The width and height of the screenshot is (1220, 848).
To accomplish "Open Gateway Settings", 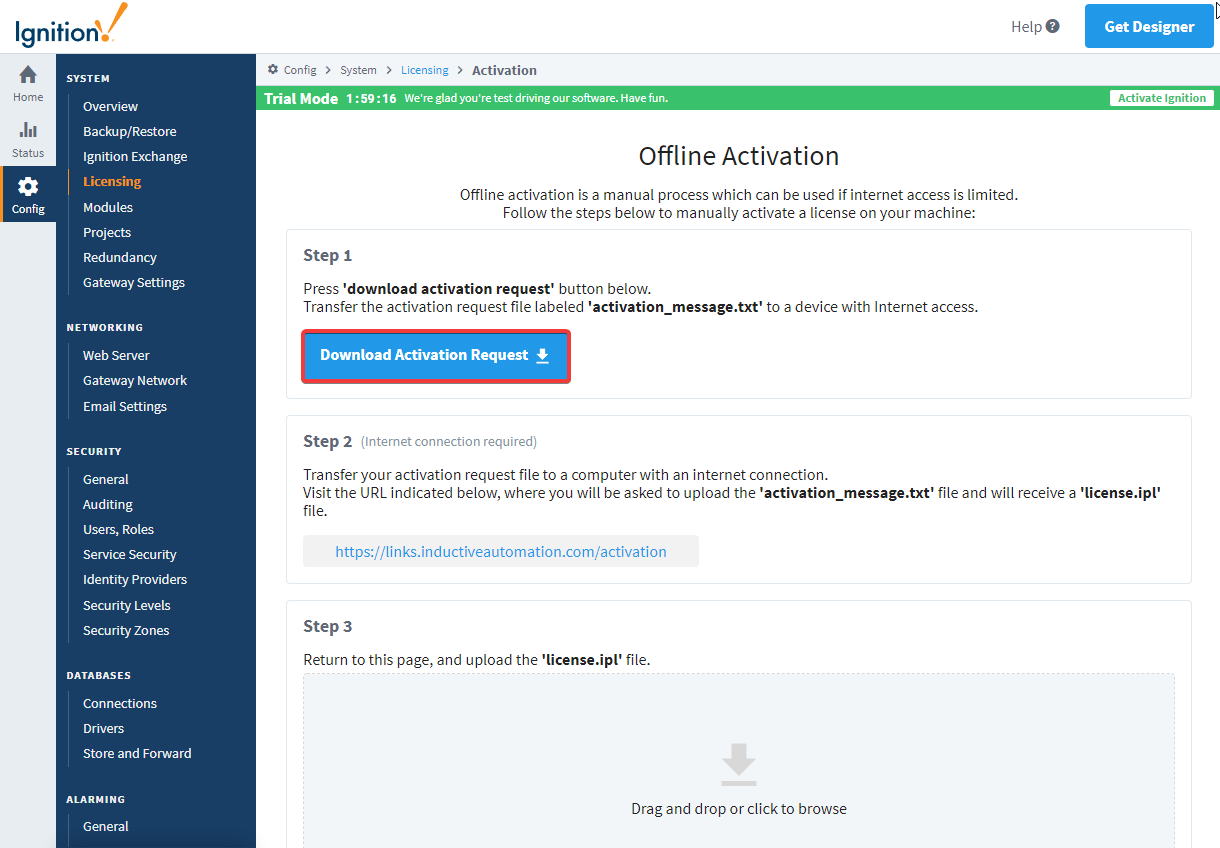I will click(134, 282).
